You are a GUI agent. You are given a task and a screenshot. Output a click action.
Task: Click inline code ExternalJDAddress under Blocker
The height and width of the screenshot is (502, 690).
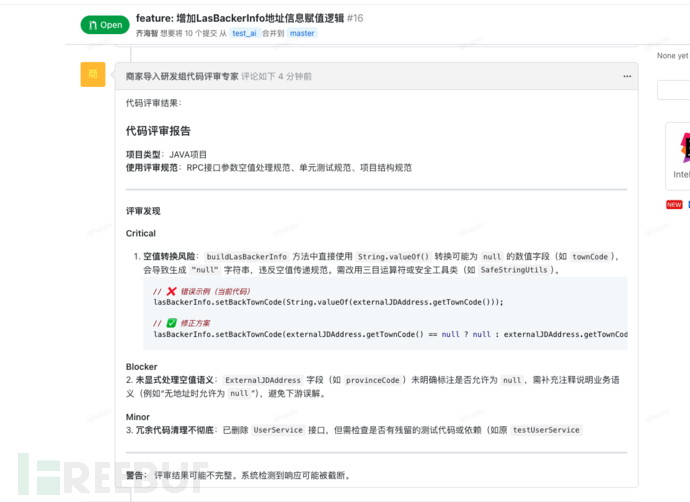pyautogui.click(x=262, y=381)
